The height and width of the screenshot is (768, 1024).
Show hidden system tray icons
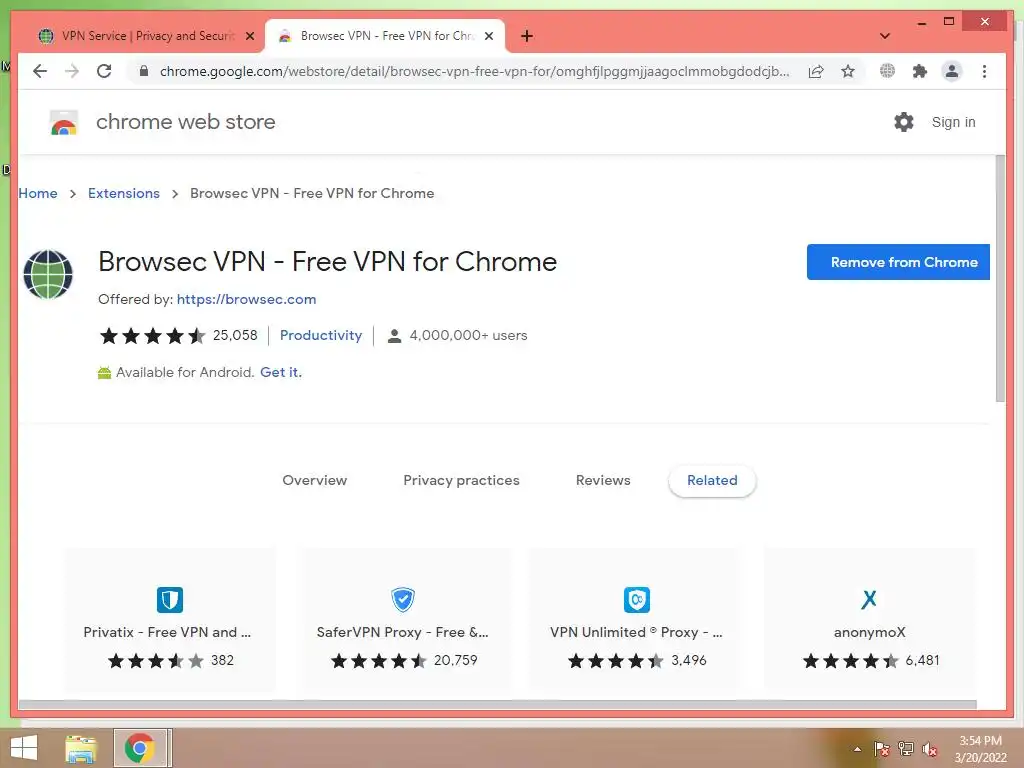[x=857, y=749]
